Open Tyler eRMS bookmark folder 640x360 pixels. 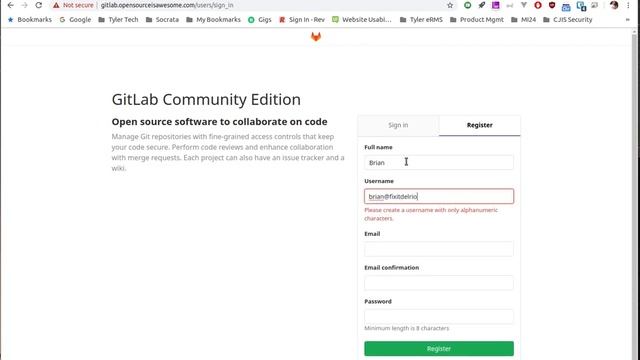tap(421, 20)
